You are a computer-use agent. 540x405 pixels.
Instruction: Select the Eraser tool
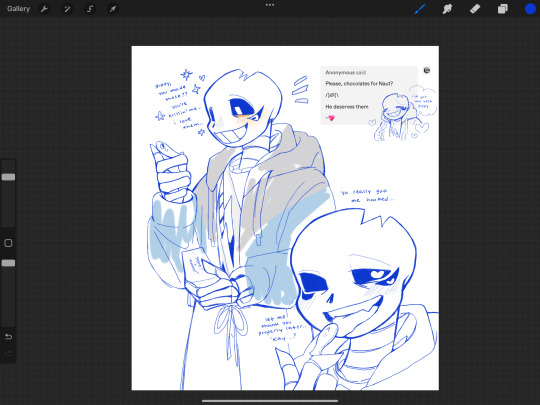pos(475,9)
